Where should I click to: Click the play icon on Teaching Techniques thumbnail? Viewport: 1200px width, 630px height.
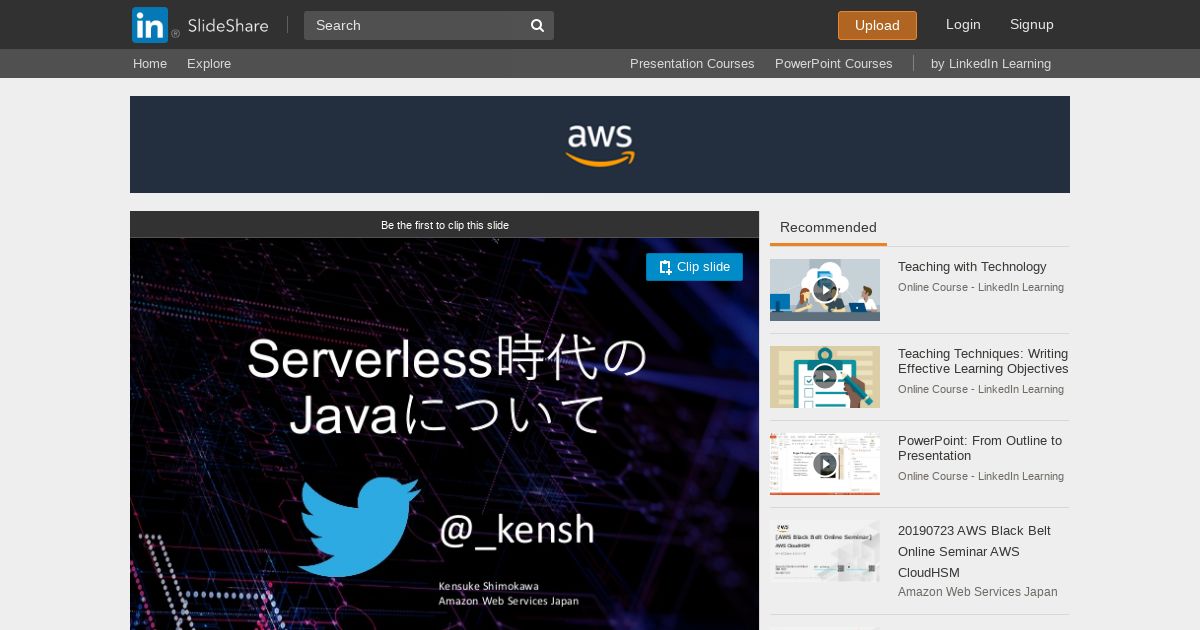point(825,377)
